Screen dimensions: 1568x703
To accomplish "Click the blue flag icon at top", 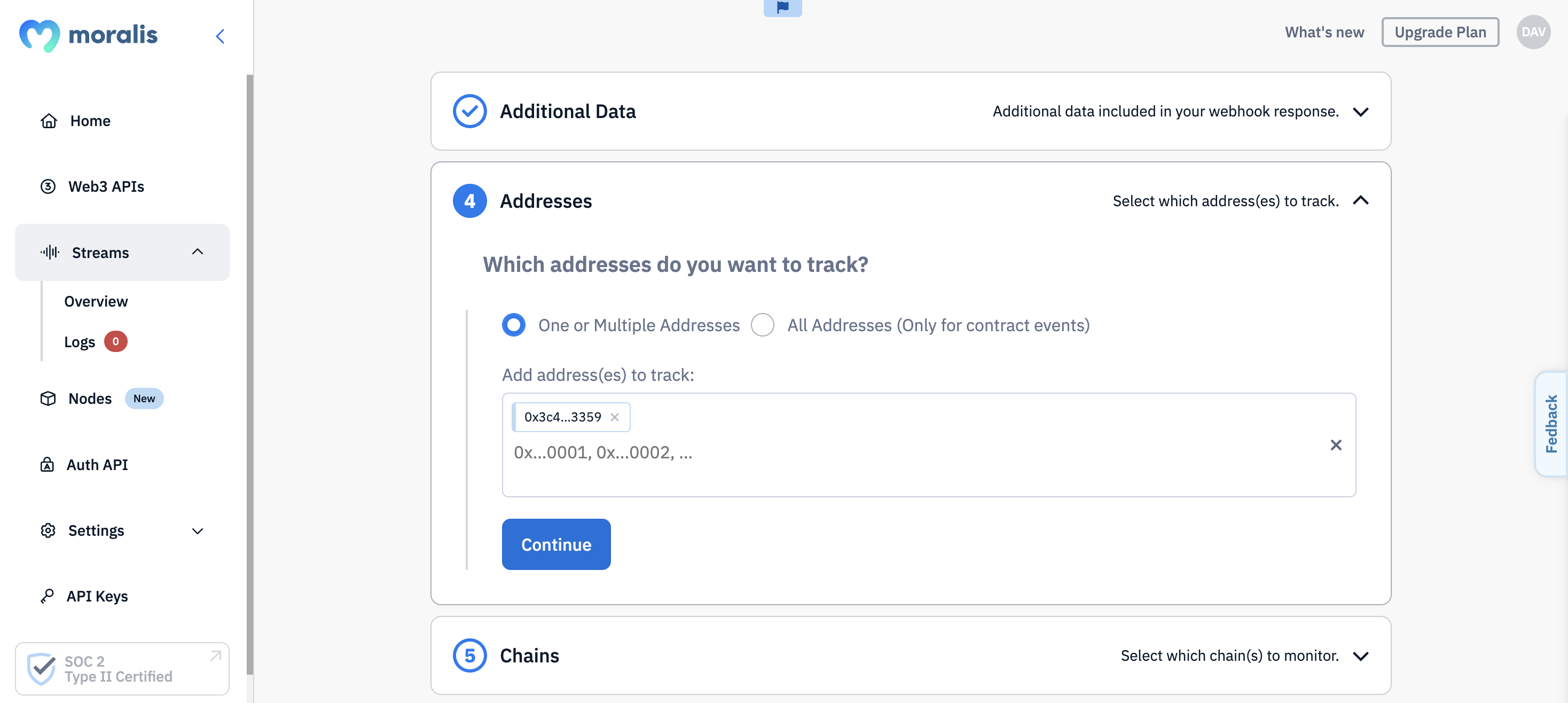I will click(783, 7).
